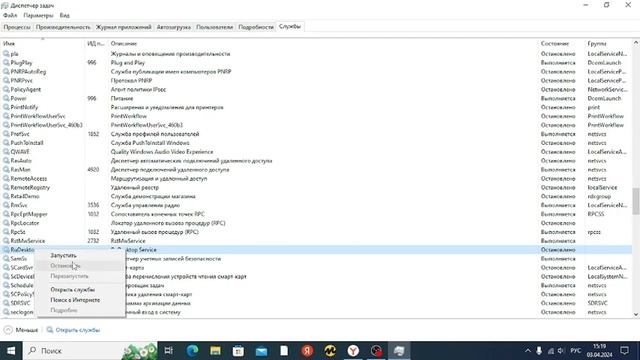The height and width of the screenshot is (360, 640).
Task: Select the RmSvc service row name
Action: tap(19, 205)
